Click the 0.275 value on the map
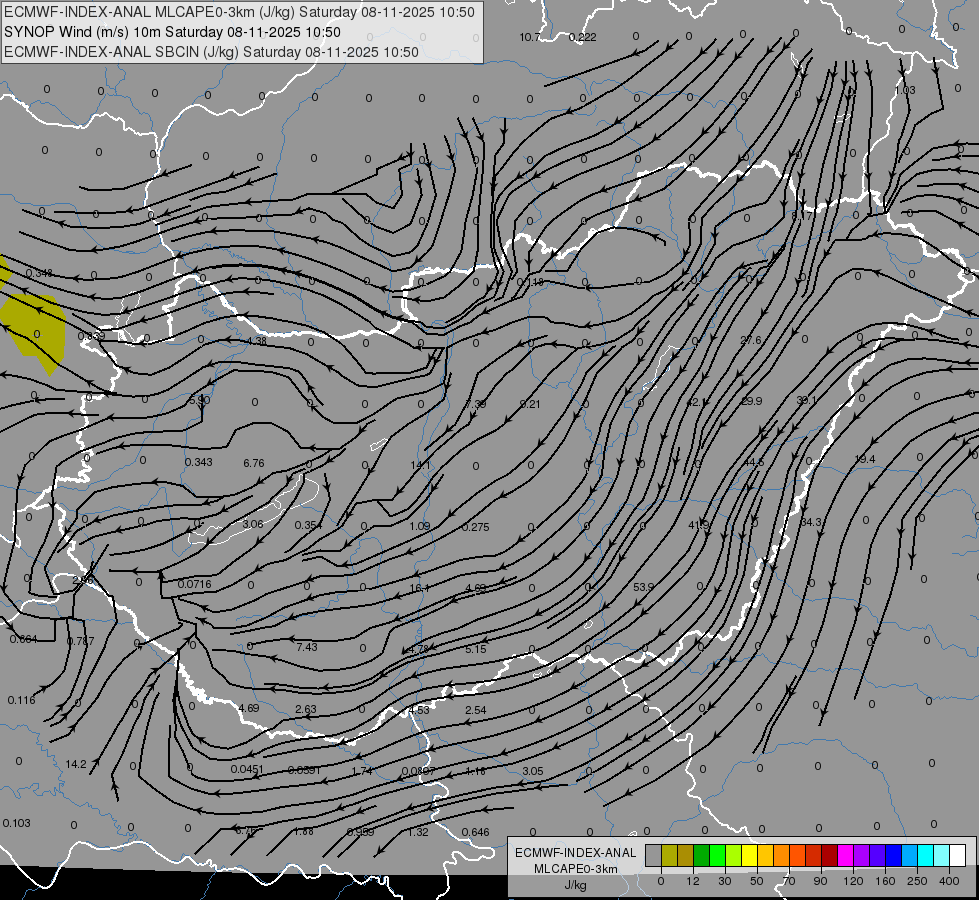The image size is (979, 900). (476, 528)
